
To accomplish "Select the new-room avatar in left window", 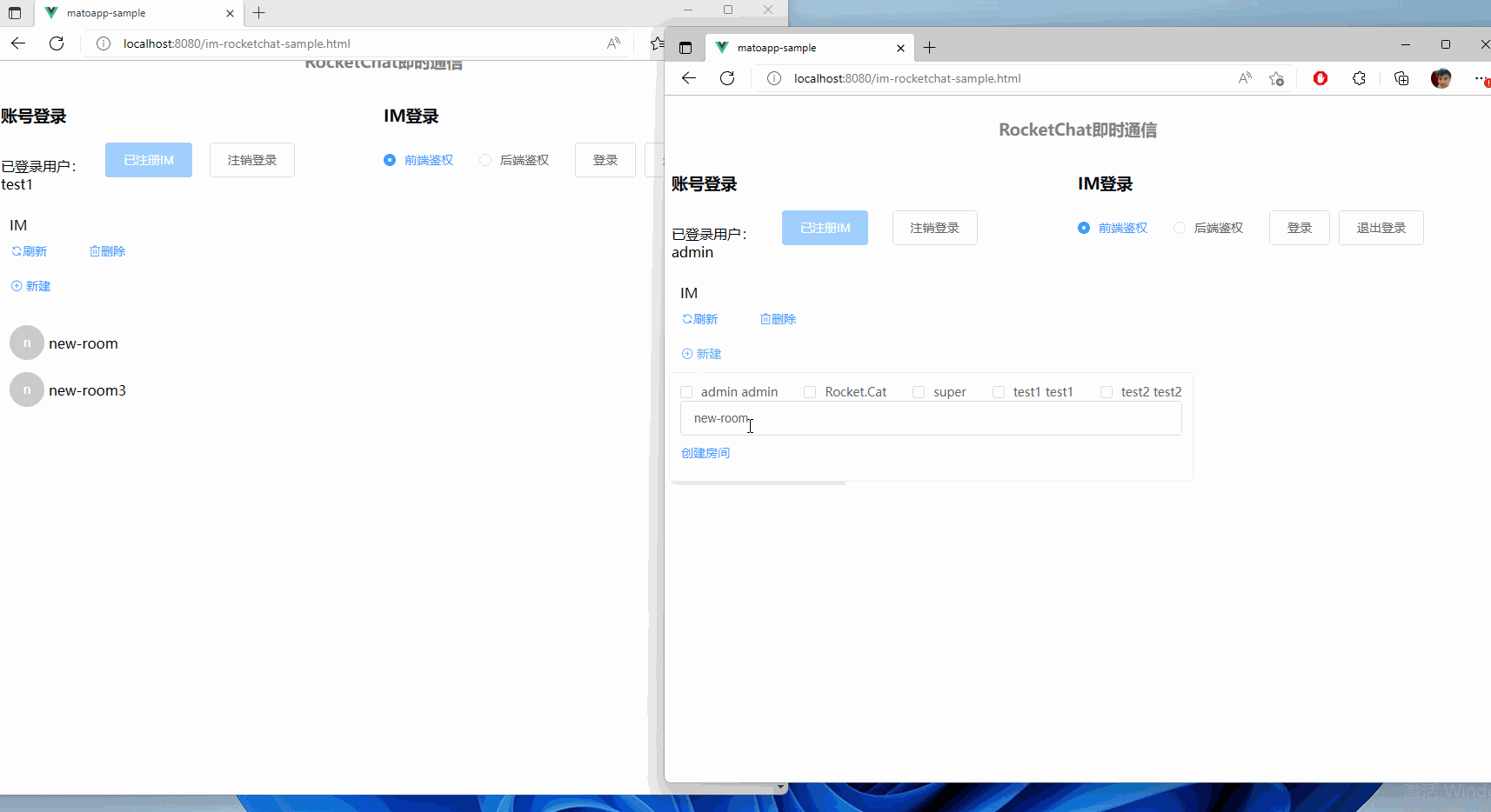I will point(27,343).
